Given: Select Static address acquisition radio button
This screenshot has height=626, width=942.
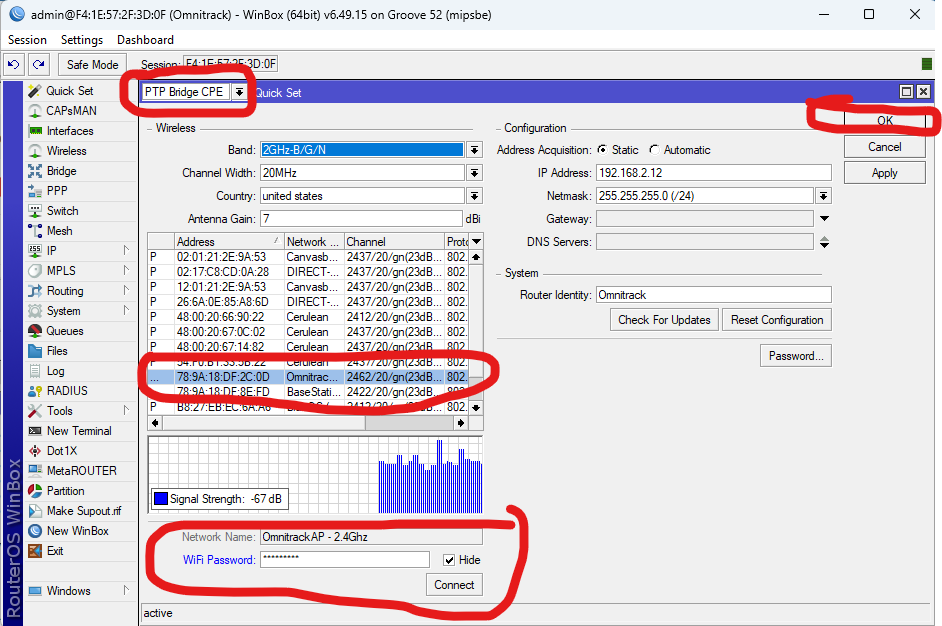Looking at the screenshot, I should click(x=602, y=150).
